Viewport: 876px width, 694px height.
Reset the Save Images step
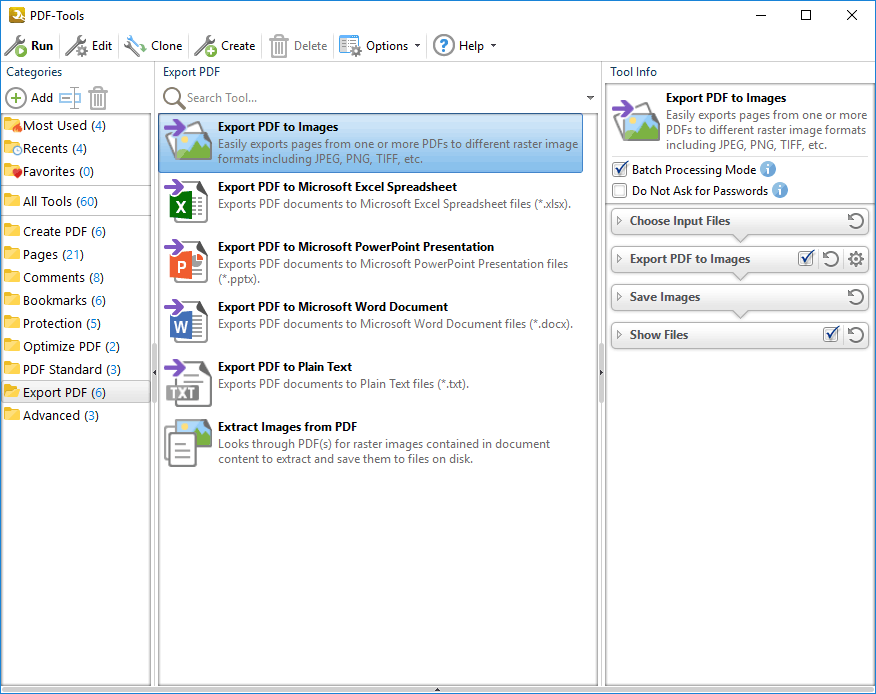855,297
